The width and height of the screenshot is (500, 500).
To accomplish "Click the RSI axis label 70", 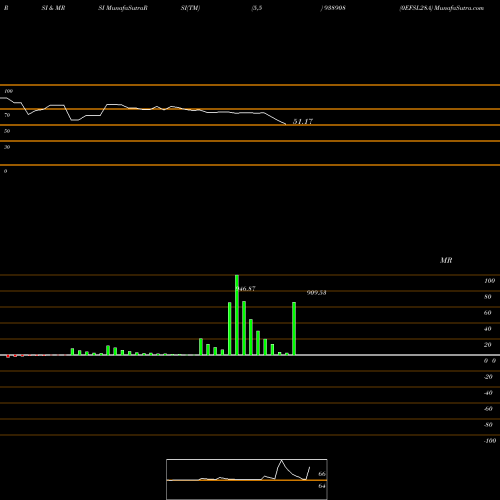I will (x=7, y=115).
